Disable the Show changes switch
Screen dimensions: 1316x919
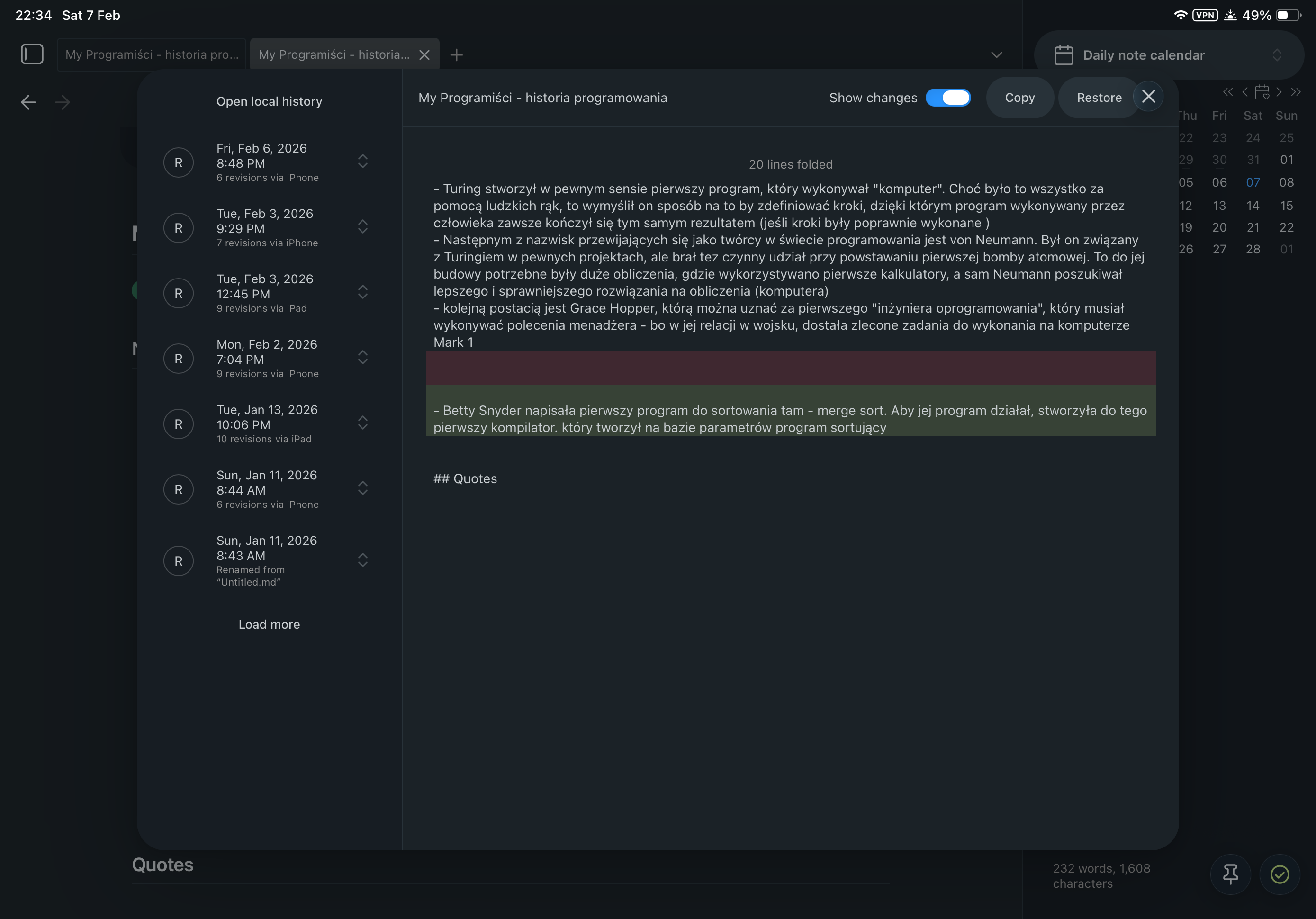tap(948, 98)
